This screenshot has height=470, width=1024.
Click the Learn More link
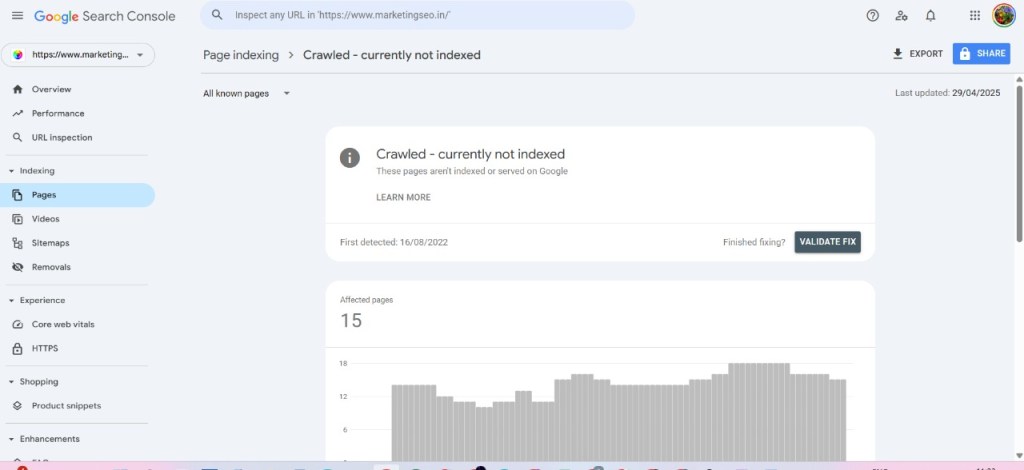coord(403,198)
